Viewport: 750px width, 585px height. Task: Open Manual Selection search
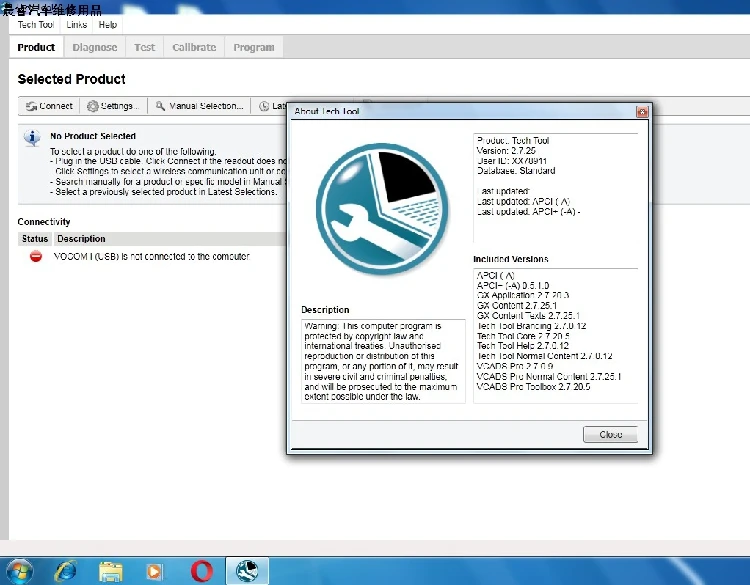pos(199,106)
